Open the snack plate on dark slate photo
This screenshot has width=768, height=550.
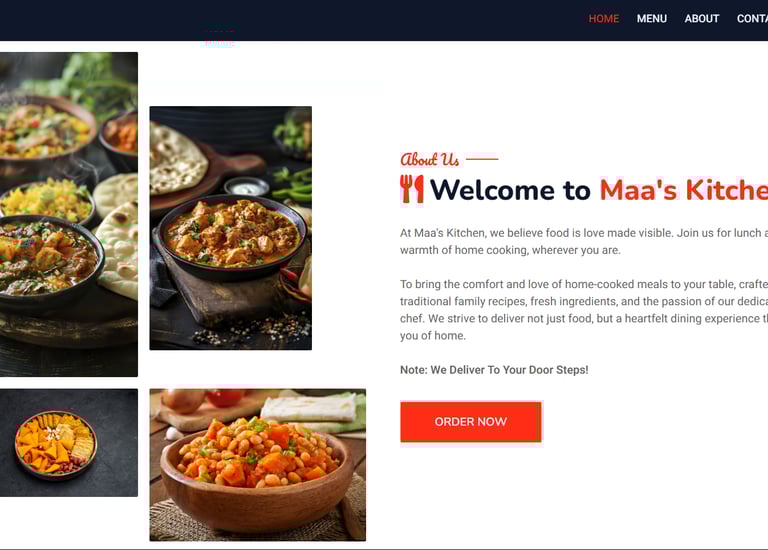pos(69,443)
